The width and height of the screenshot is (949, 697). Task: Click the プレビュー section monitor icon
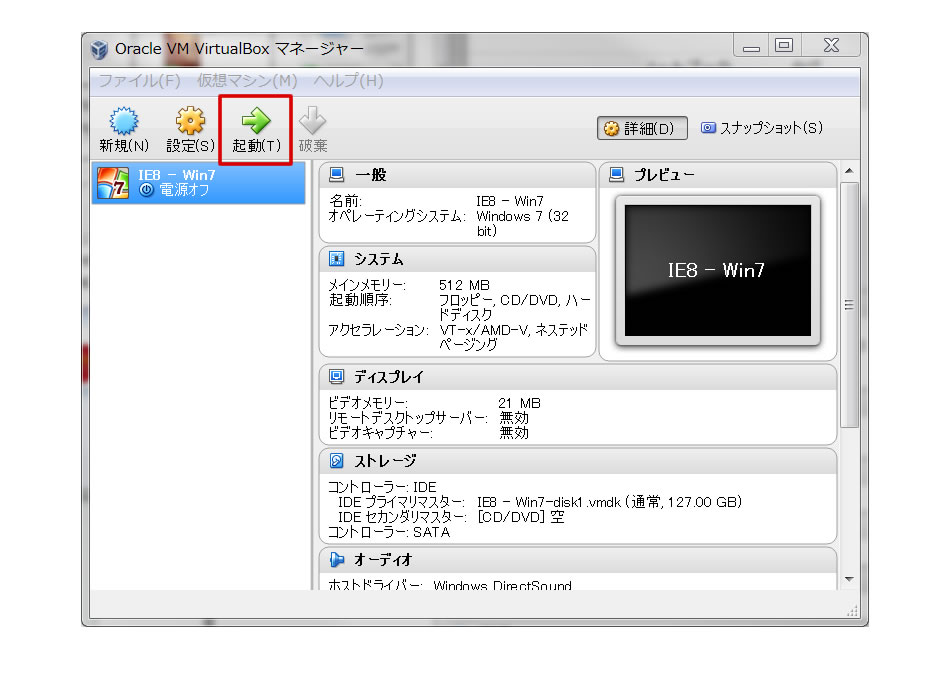617,175
